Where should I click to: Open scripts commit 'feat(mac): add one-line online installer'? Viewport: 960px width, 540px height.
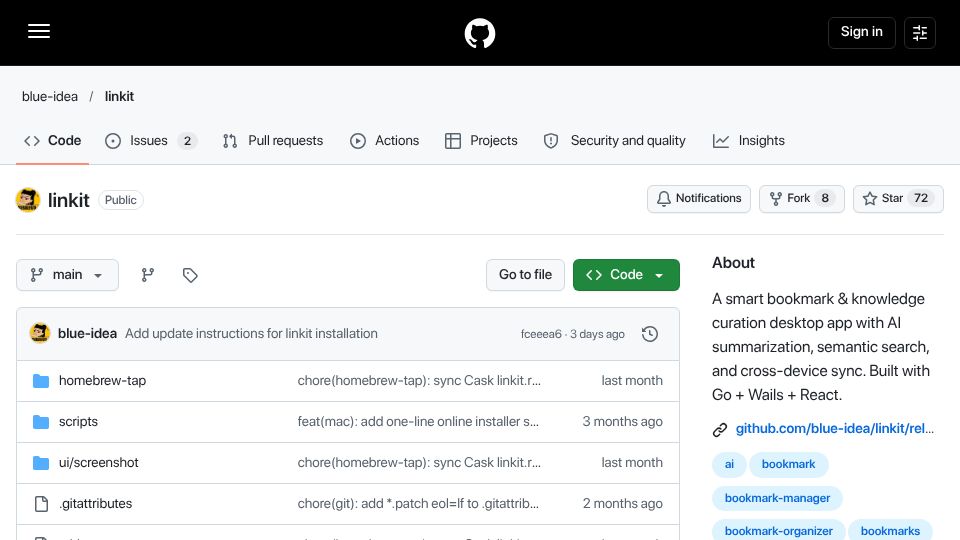pos(418,422)
